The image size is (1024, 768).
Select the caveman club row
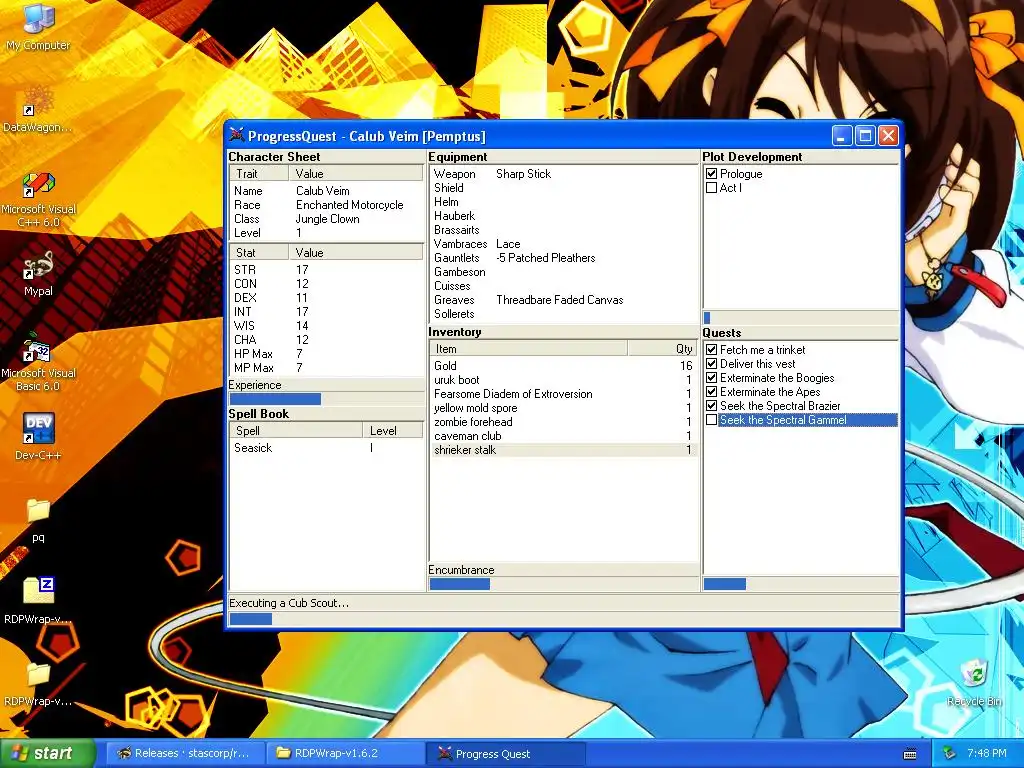[x=563, y=436]
